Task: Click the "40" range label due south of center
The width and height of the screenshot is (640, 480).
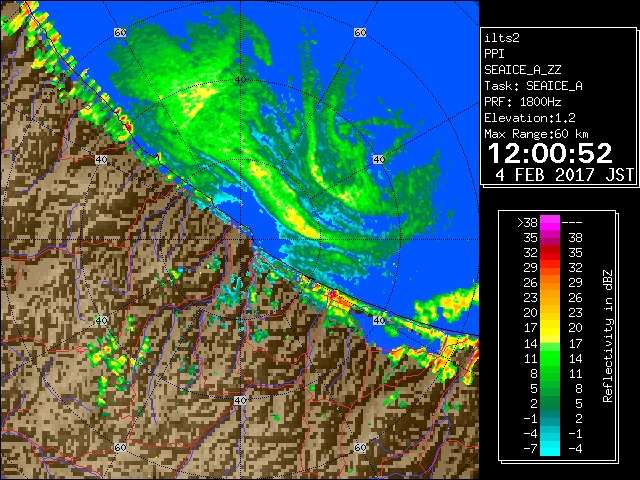Action: (240, 400)
